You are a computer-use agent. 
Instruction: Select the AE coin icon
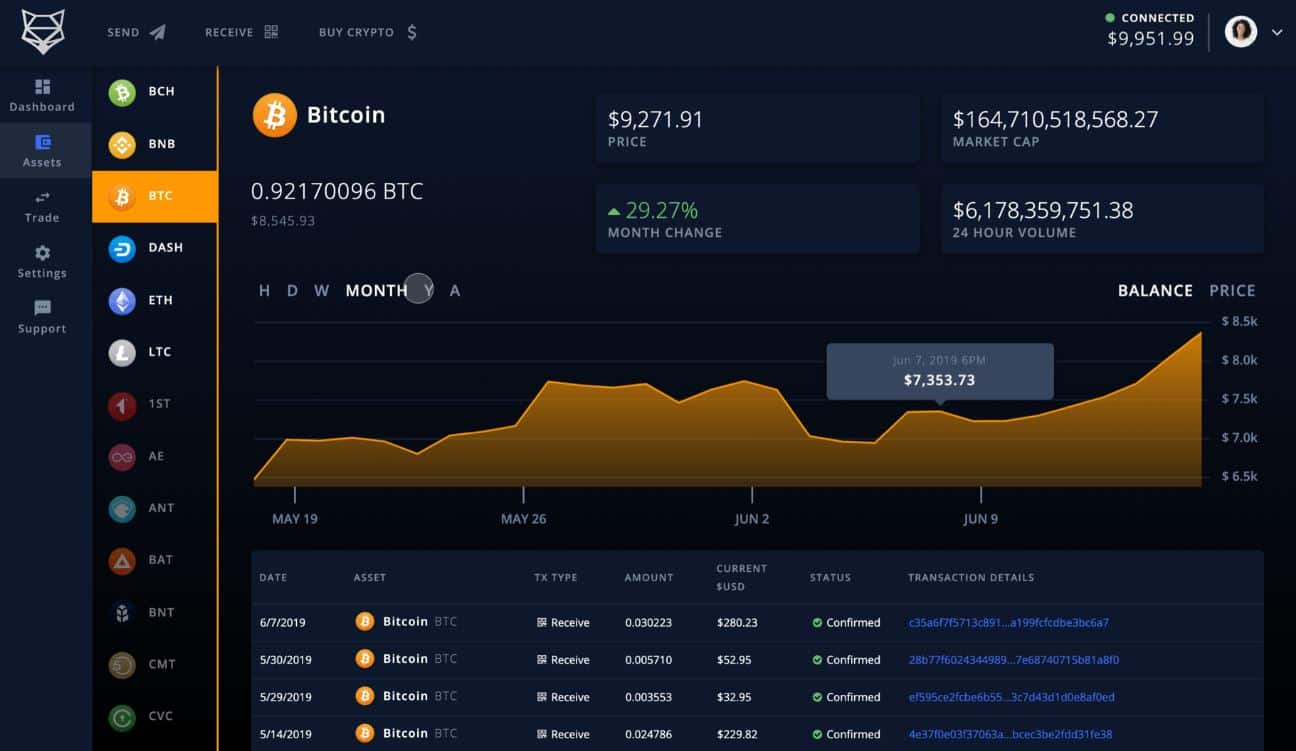pos(122,456)
